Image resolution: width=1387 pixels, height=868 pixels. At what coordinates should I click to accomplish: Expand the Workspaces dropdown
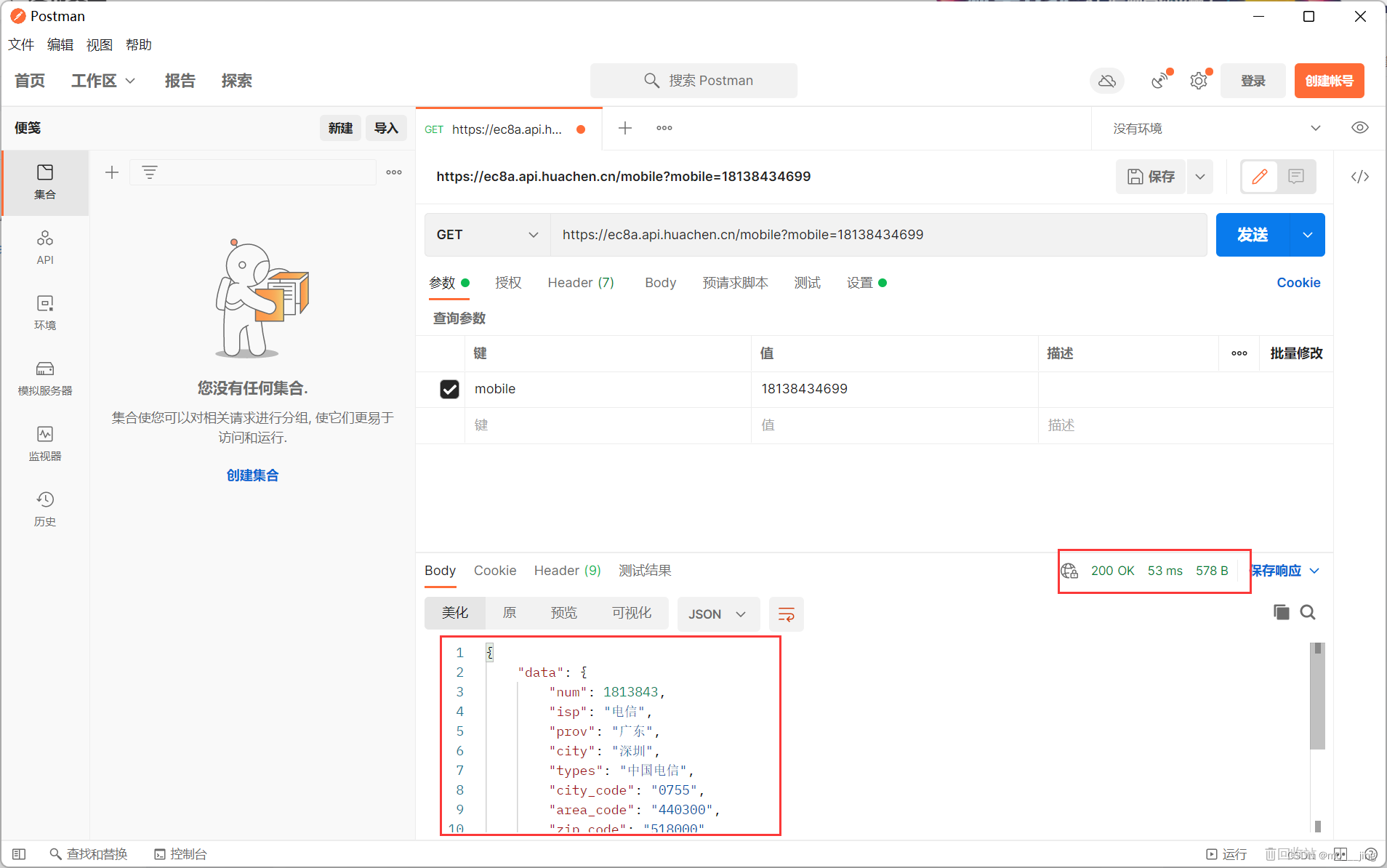coord(103,81)
